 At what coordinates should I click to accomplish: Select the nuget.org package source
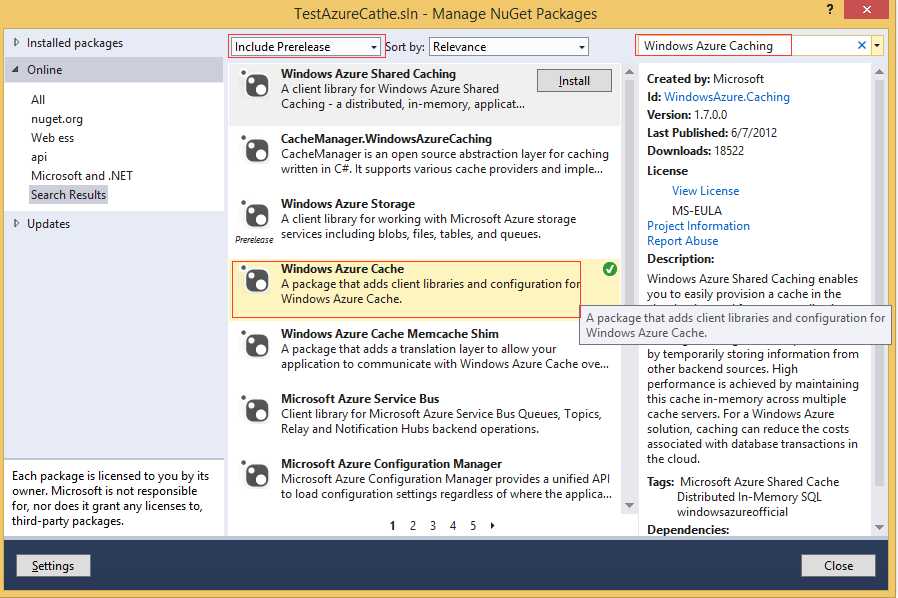coord(57,119)
